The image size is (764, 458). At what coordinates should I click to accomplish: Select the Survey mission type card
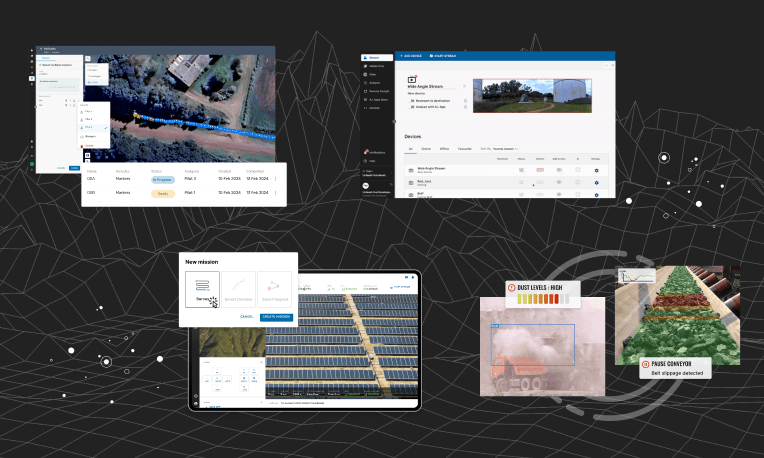coord(202,289)
